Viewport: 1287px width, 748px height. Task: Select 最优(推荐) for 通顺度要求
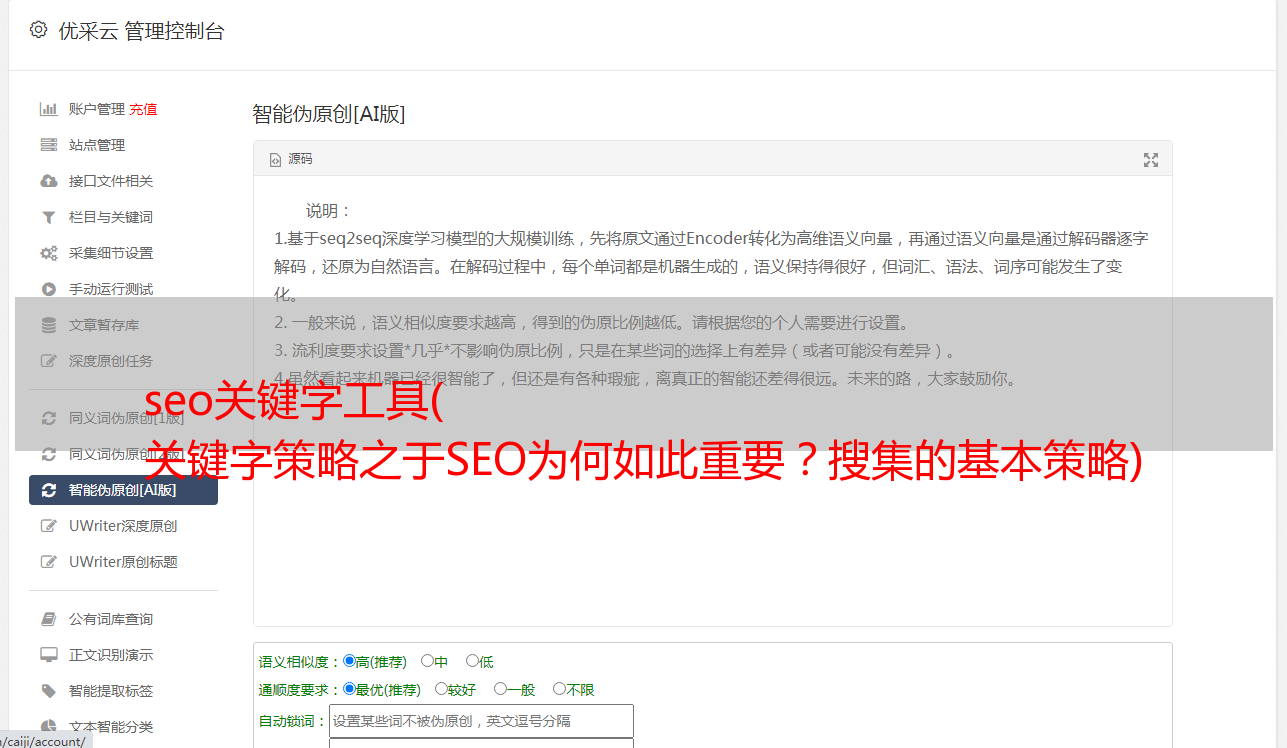click(349, 689)
